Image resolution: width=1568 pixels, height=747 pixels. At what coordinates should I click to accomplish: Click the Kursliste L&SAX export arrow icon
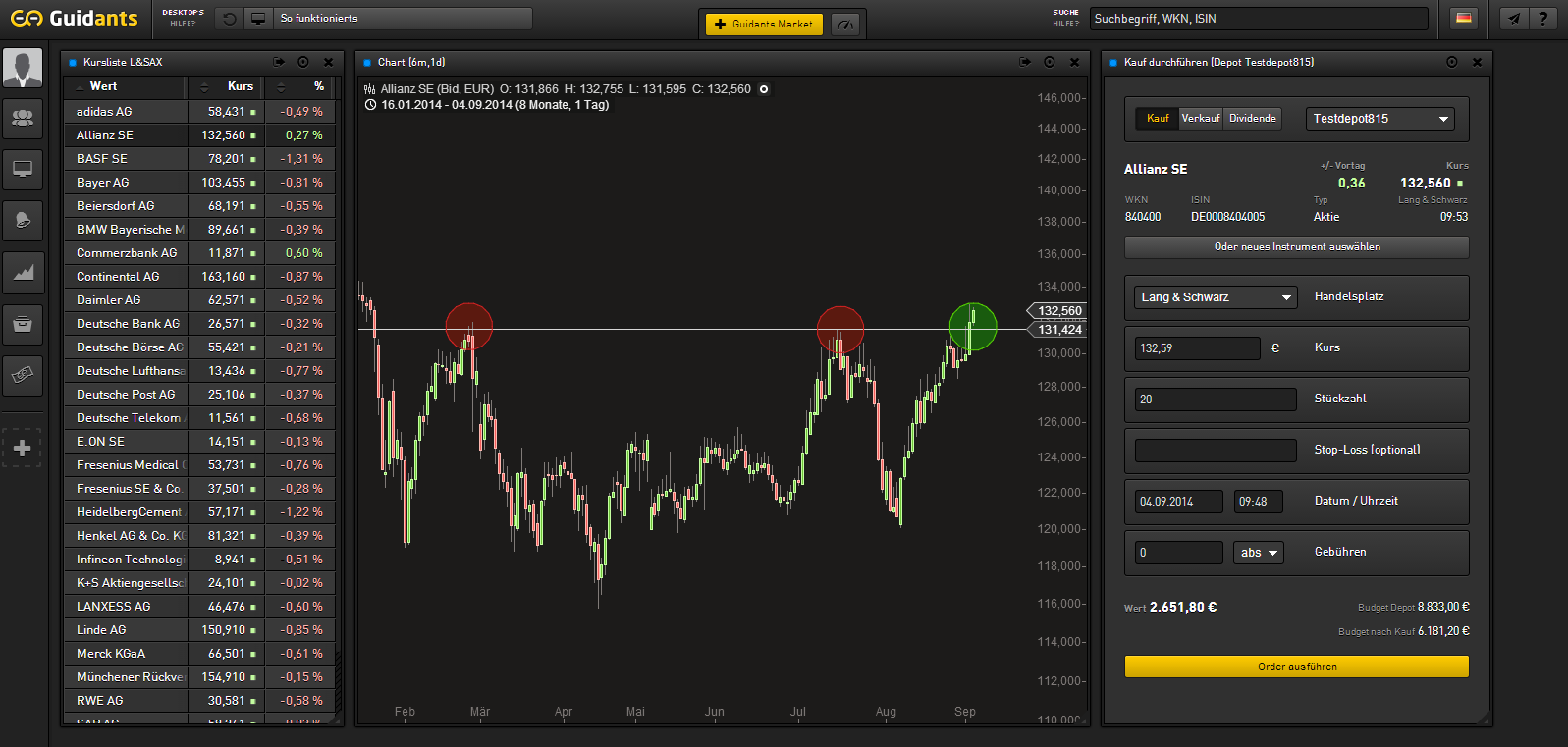pos(279,62)
